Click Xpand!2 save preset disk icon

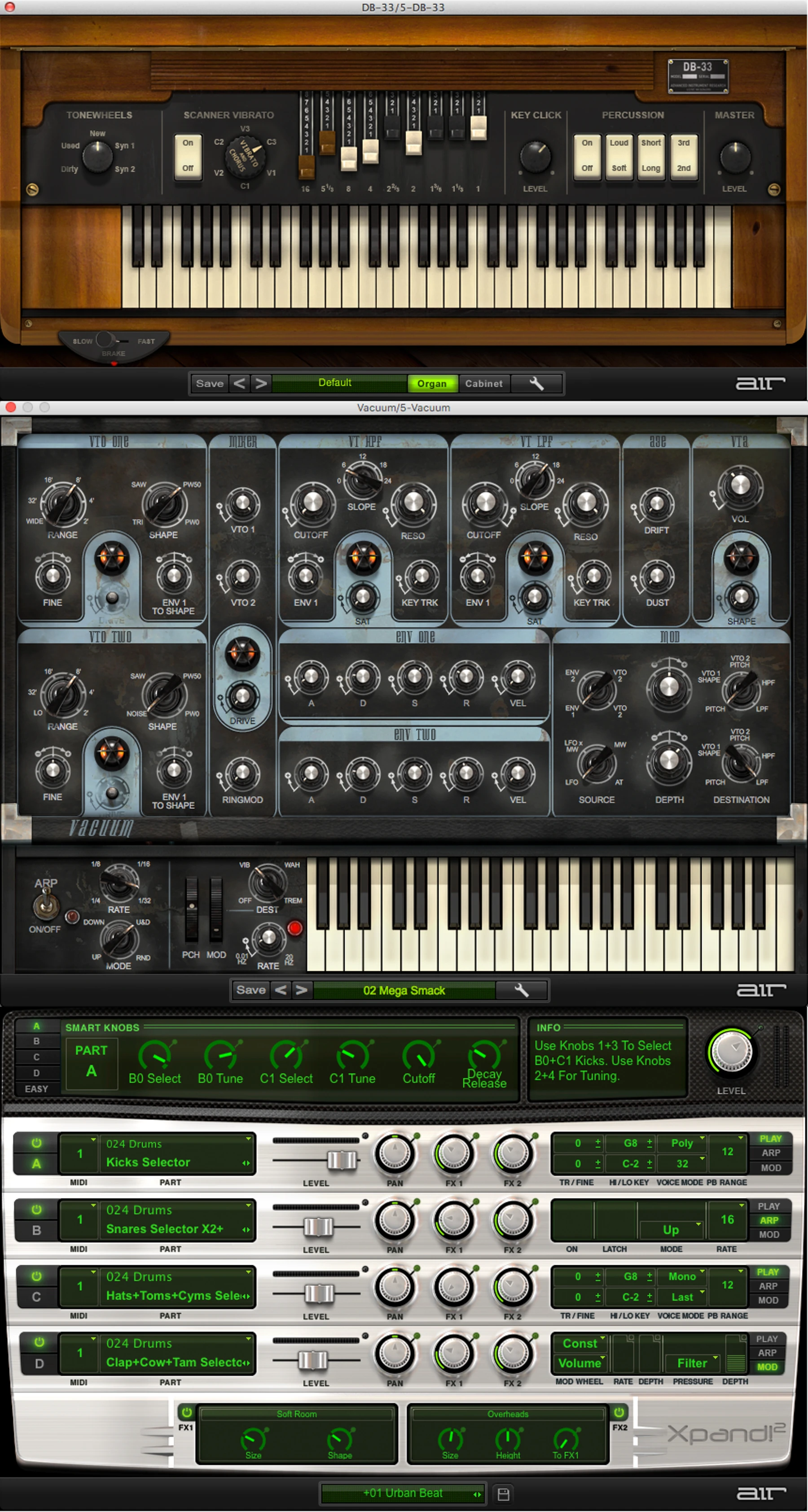(x=503, y=1493)
